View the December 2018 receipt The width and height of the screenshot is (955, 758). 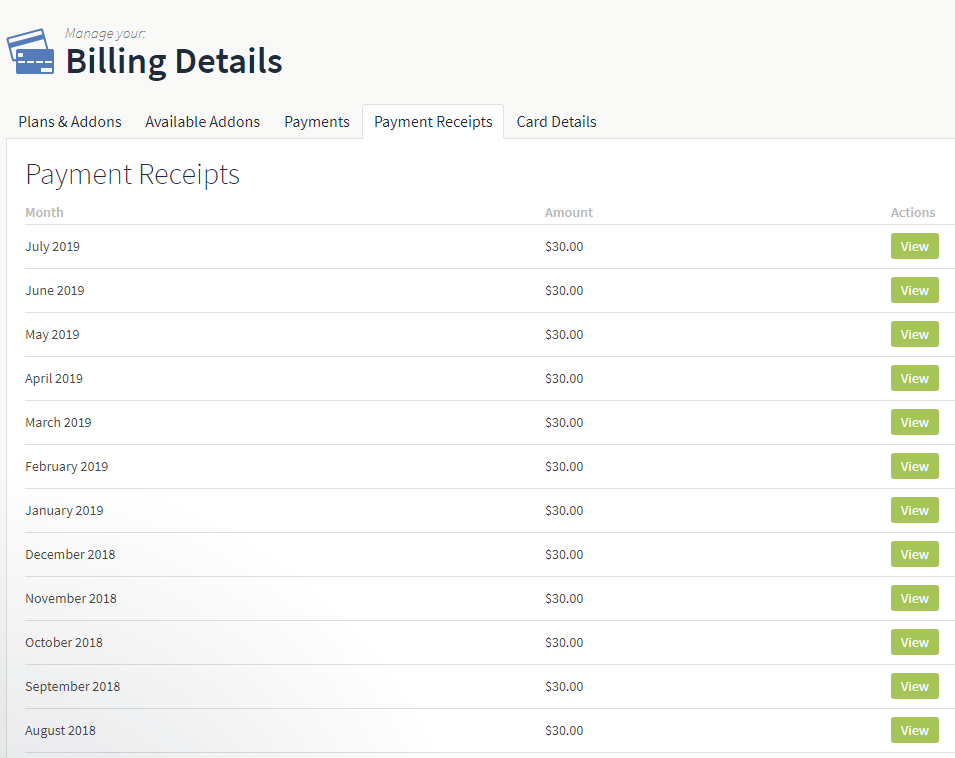tap(914, 555)
